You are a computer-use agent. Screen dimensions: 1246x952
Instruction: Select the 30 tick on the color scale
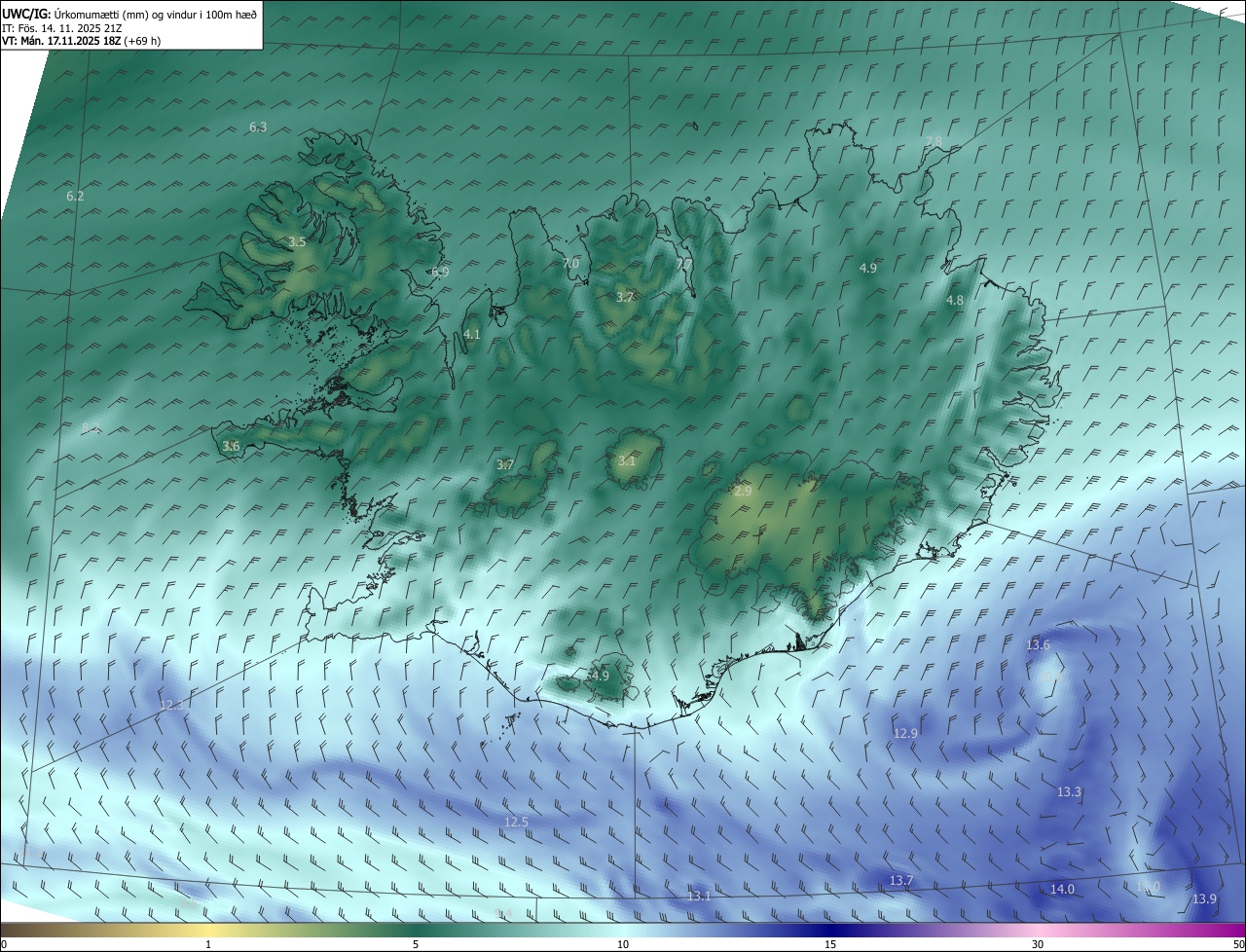(1038, 944)
